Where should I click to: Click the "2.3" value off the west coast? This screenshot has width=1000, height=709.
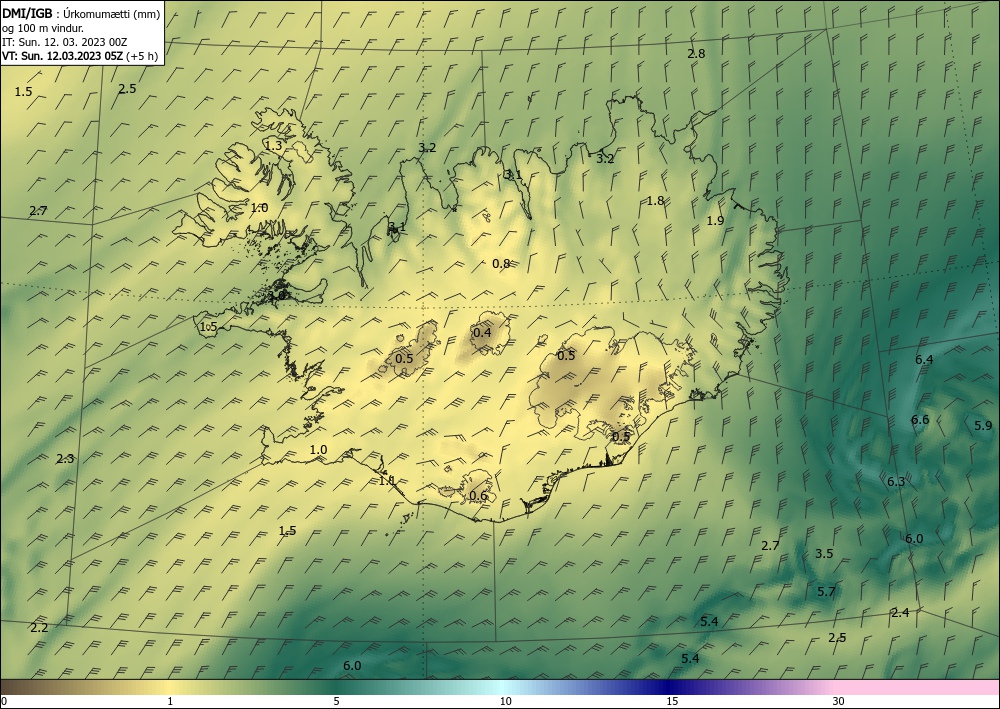click(65, 458)
